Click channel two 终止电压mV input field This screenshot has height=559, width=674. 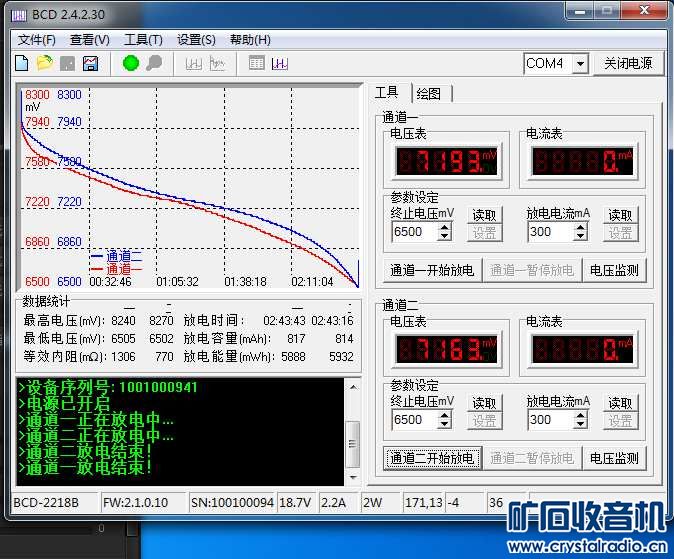(x=415, y=419)
